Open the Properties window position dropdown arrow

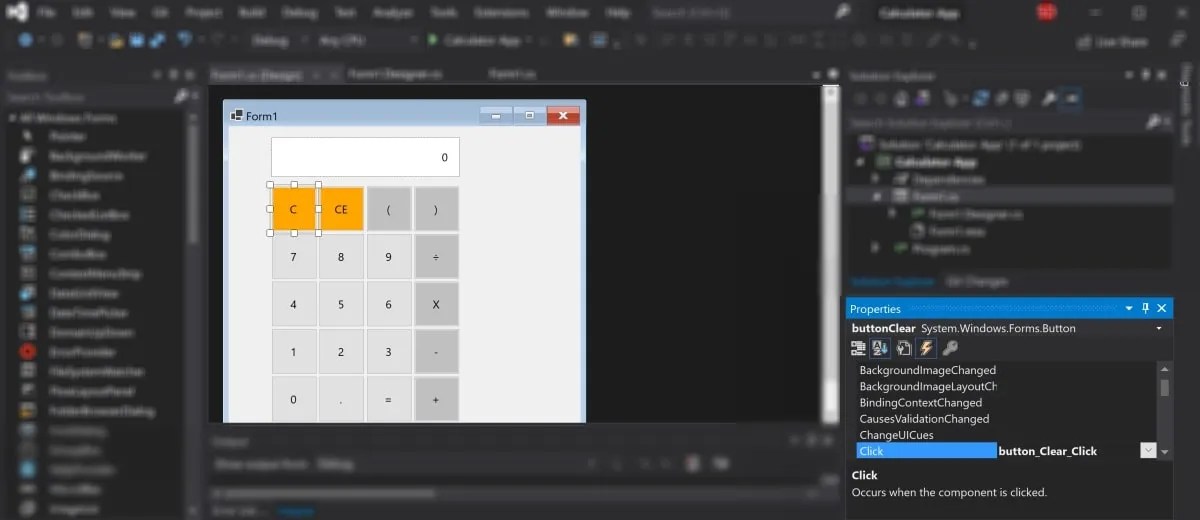coord(1129,309)
